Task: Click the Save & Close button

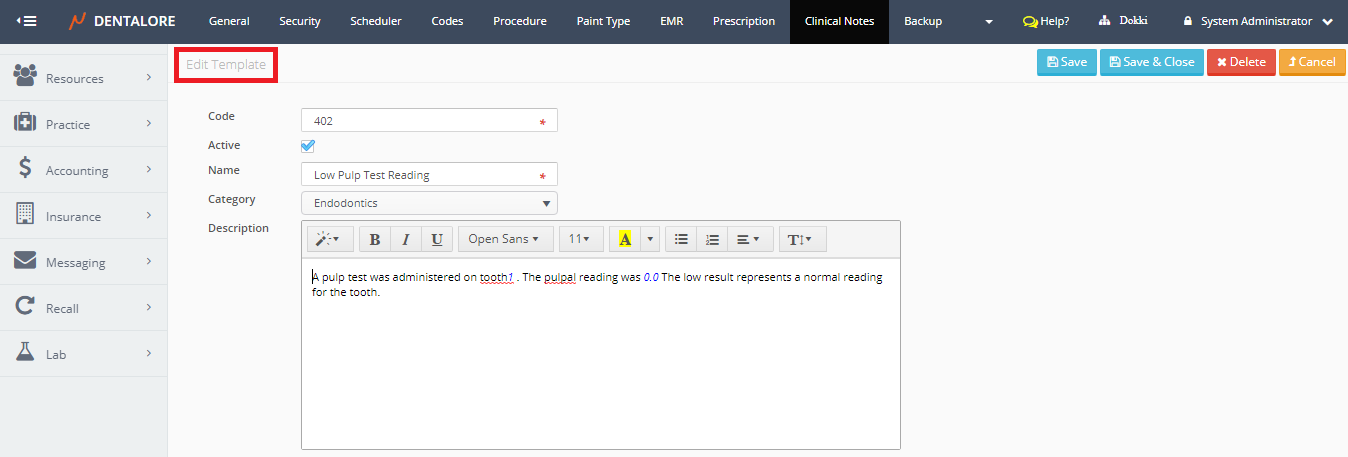Action: (1151, 62)
